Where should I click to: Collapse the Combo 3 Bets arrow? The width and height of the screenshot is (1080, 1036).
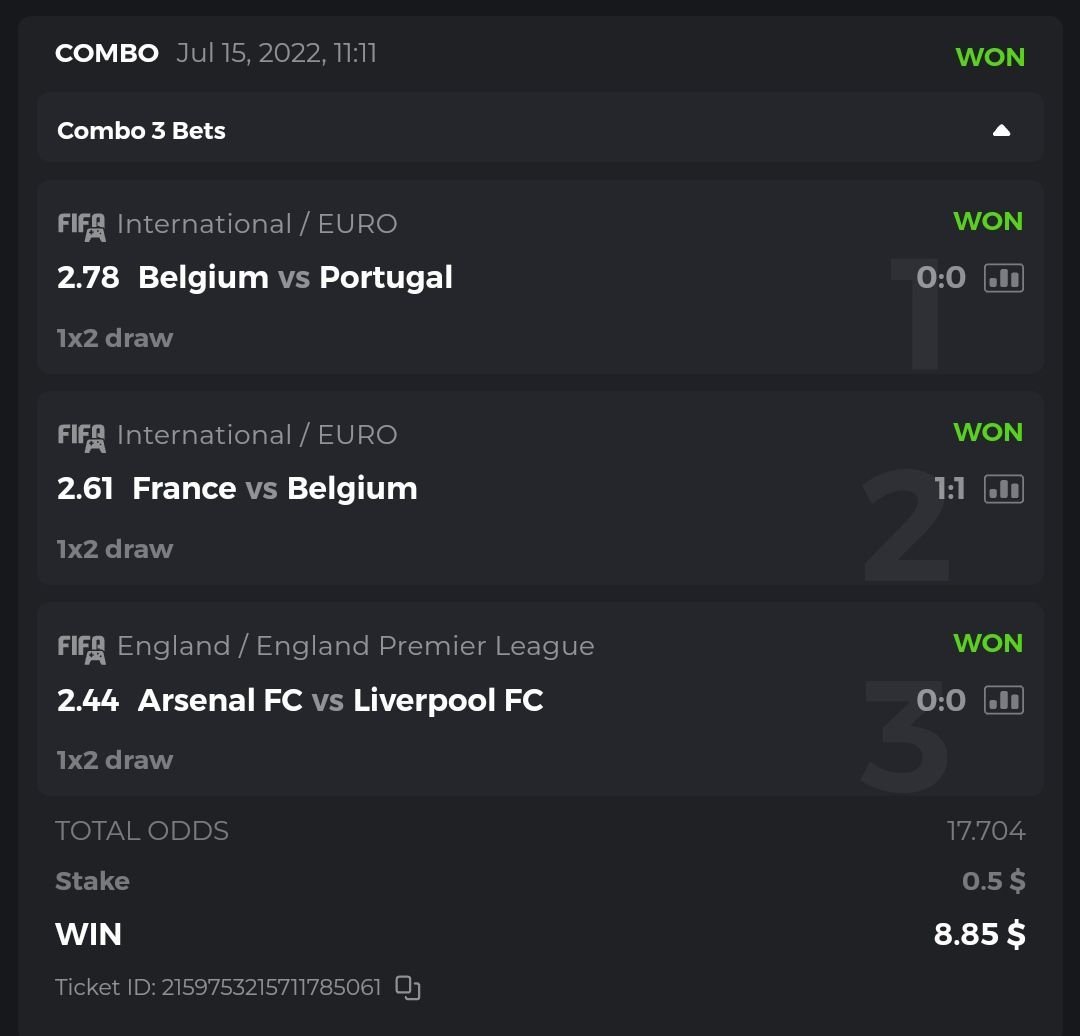tap(1001, 130)
